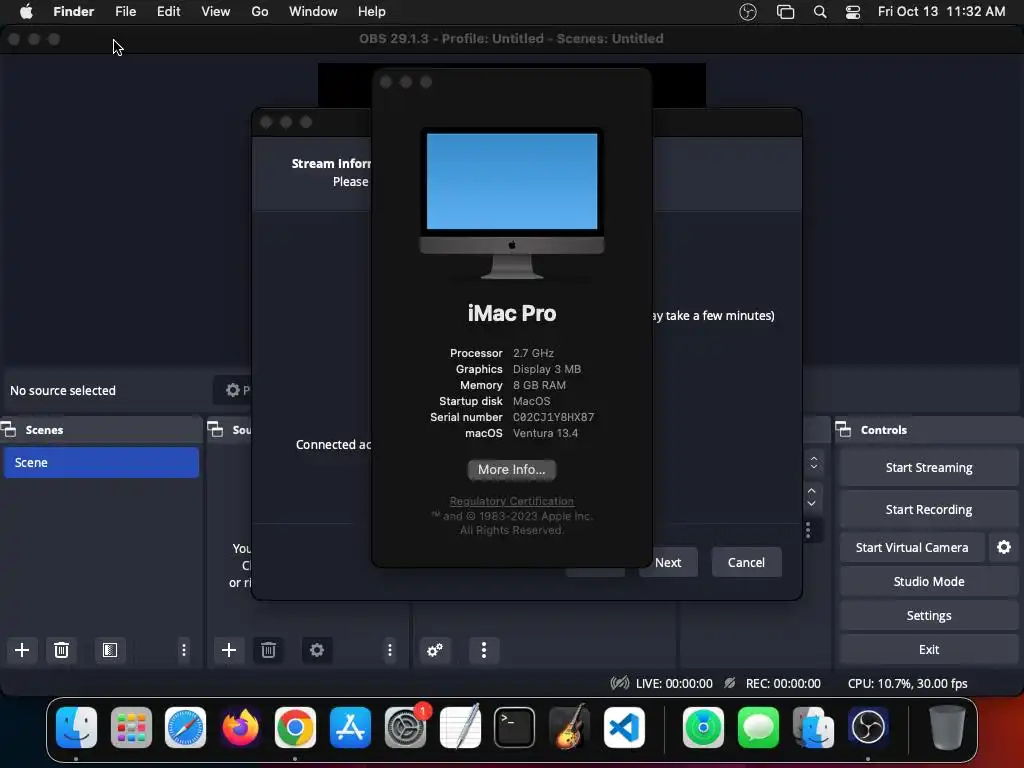Open System Settings from the Dock
This screenshot has height=768, width=1024.
click(x=405, y=727)
